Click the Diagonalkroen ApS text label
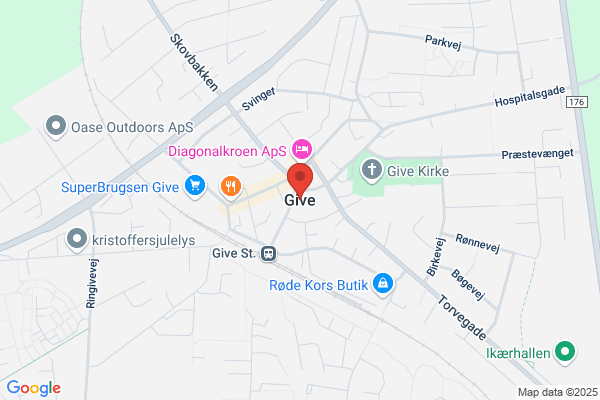The height and width of the screenshot is (400, 600). click(x=227, y=151)
